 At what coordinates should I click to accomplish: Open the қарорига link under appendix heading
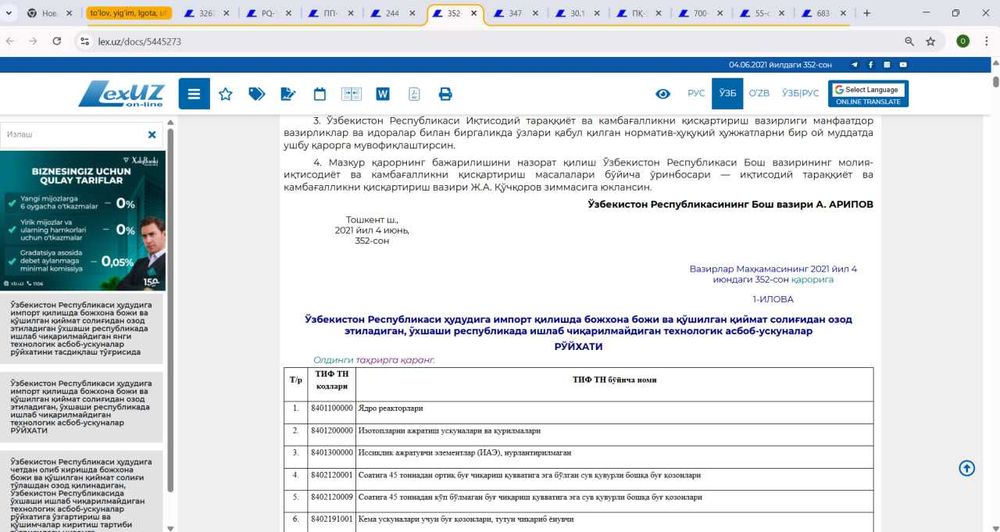[812, 279]
